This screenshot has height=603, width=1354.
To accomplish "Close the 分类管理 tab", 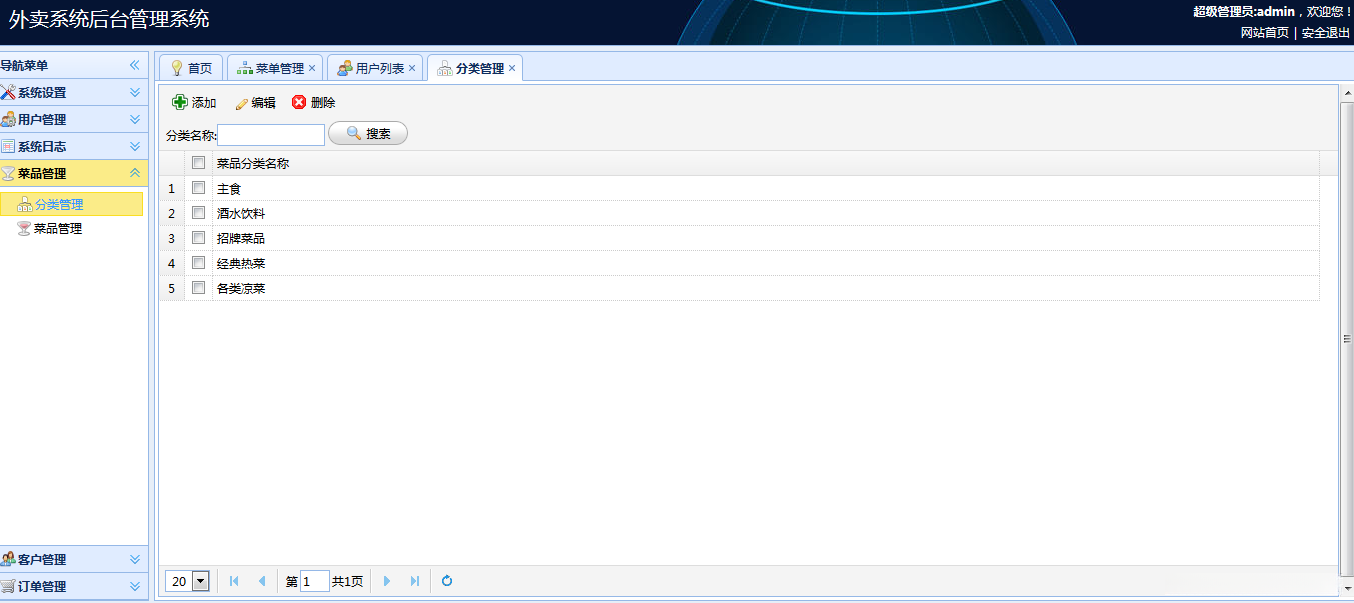I will tap(512, 68).
